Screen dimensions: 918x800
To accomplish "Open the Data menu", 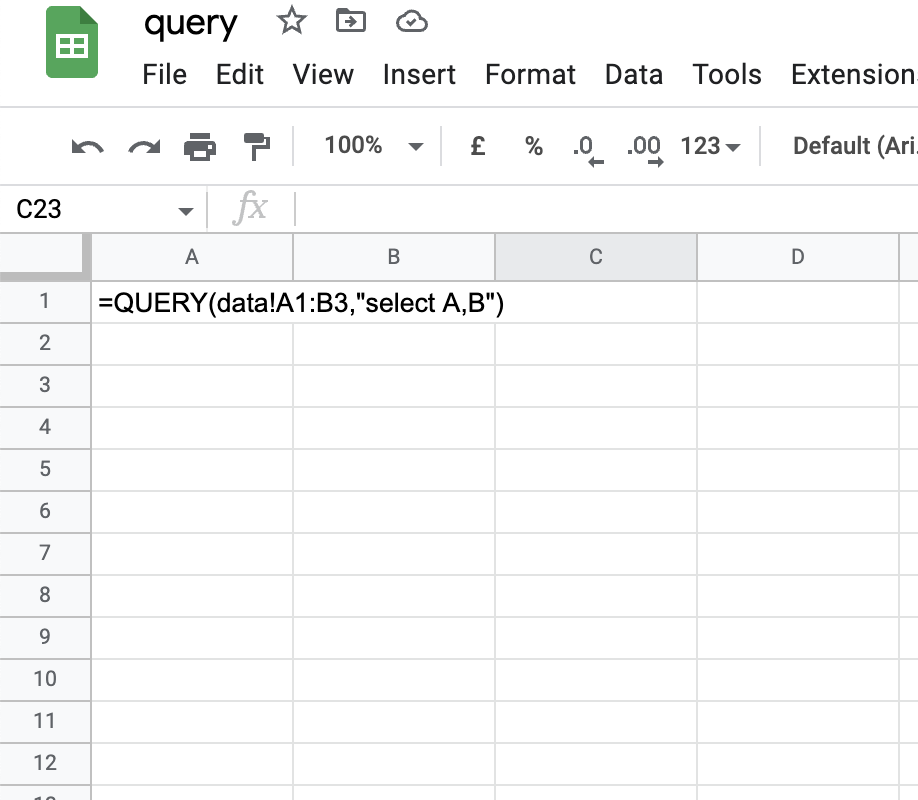I will [634, 74].
